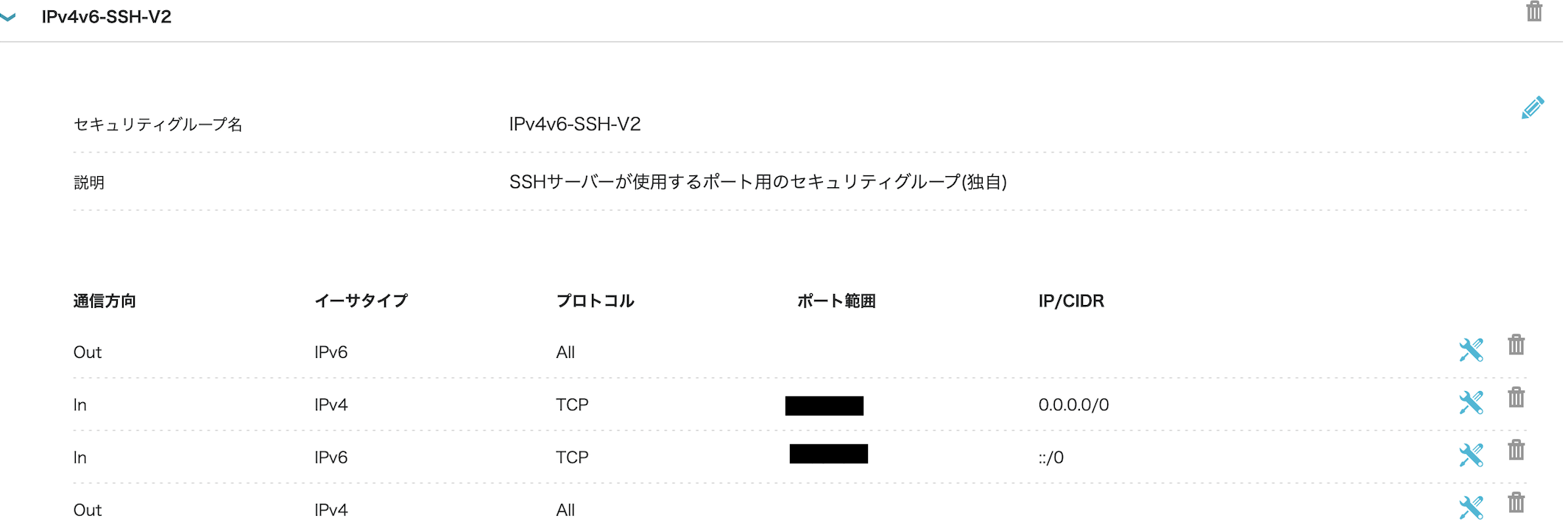Edit security group details with the pencil icon
This screenshot has height=526, width=1568.
tap(1532, 107)
